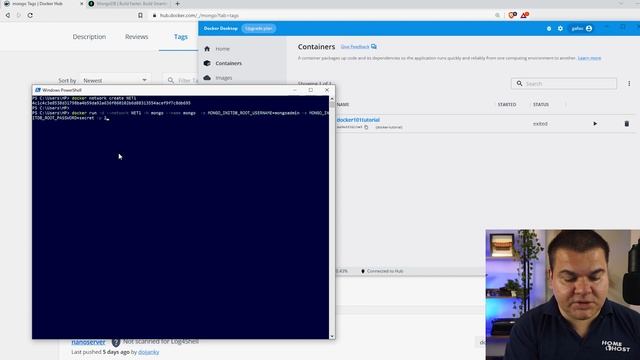Switch to Description tab on Docker Hub

tap(89, 37)
